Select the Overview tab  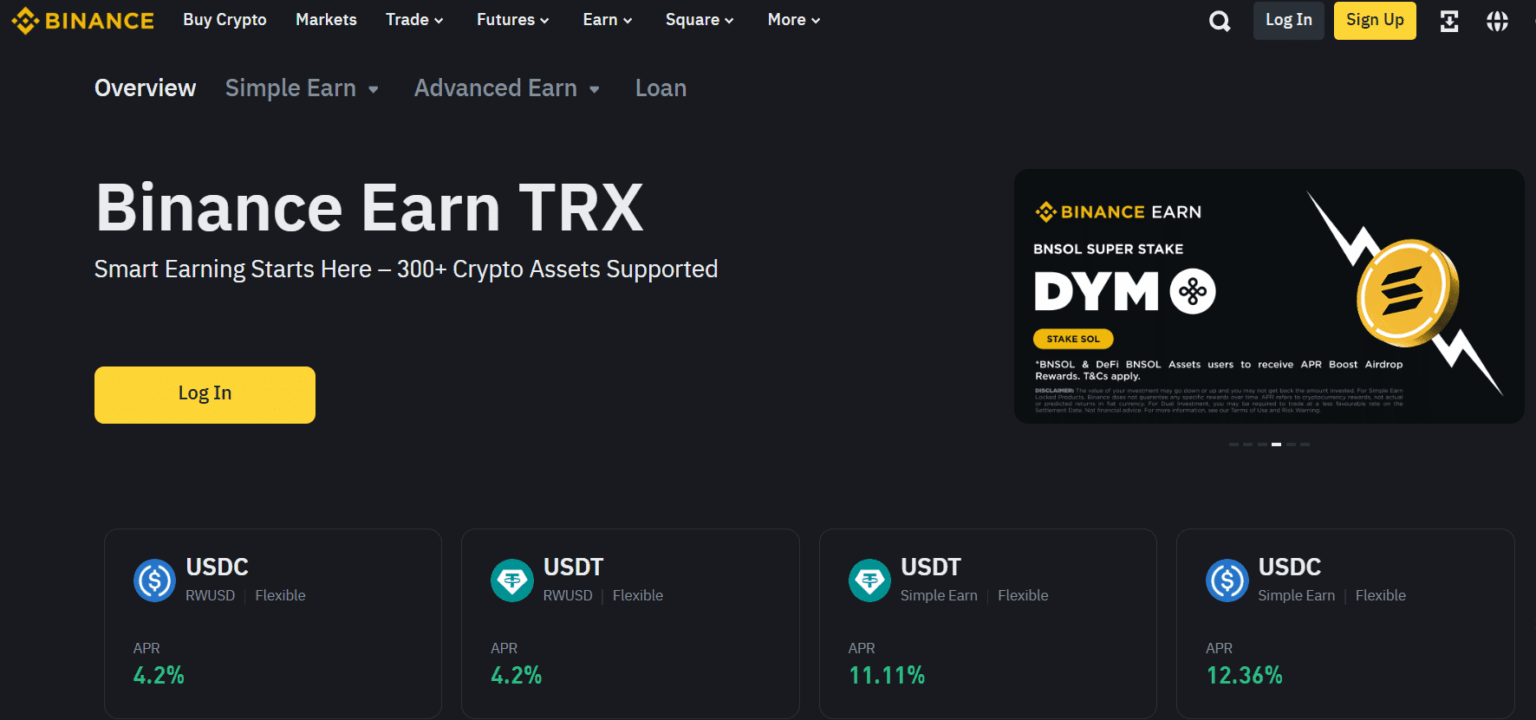coord(145,88)
